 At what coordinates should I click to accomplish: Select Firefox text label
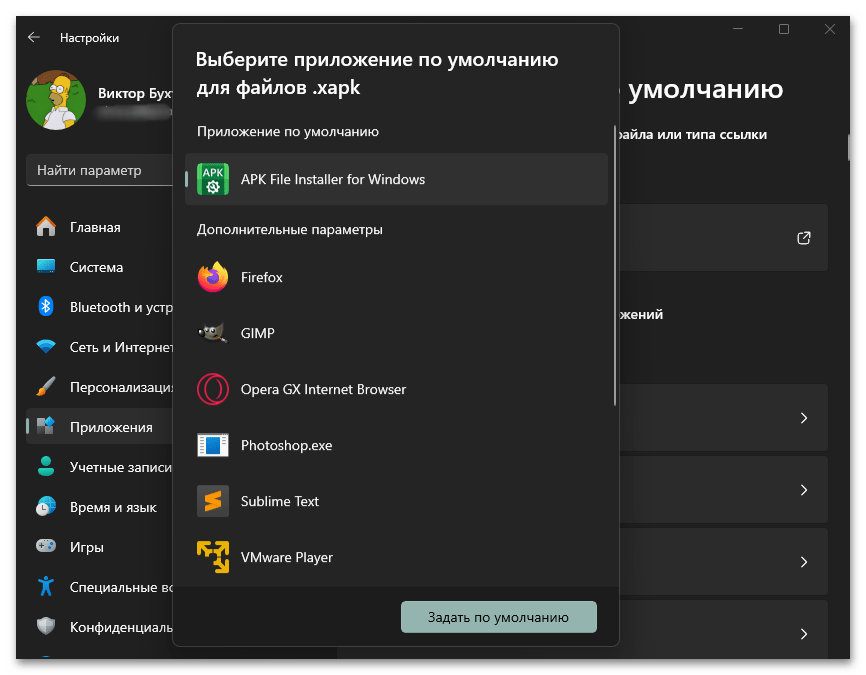tap(261, 277)
